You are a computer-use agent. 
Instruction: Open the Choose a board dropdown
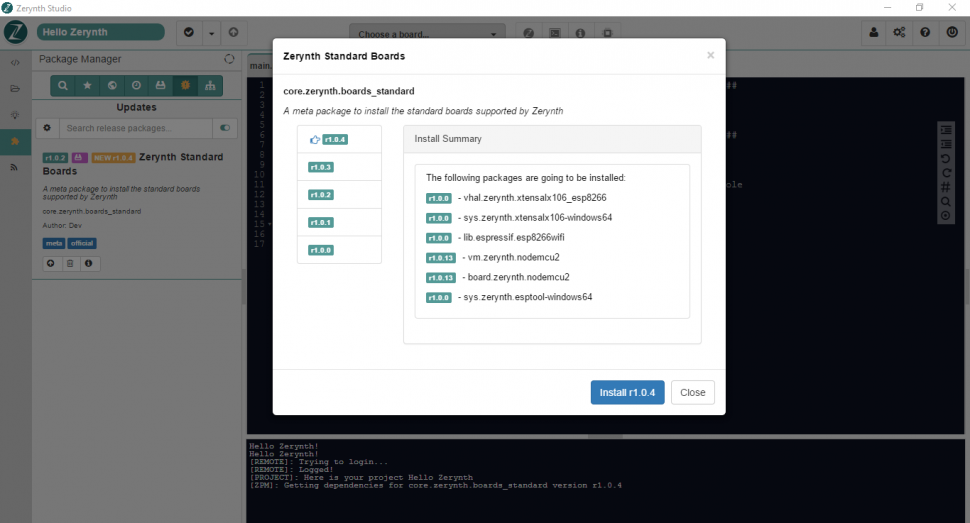427,34
